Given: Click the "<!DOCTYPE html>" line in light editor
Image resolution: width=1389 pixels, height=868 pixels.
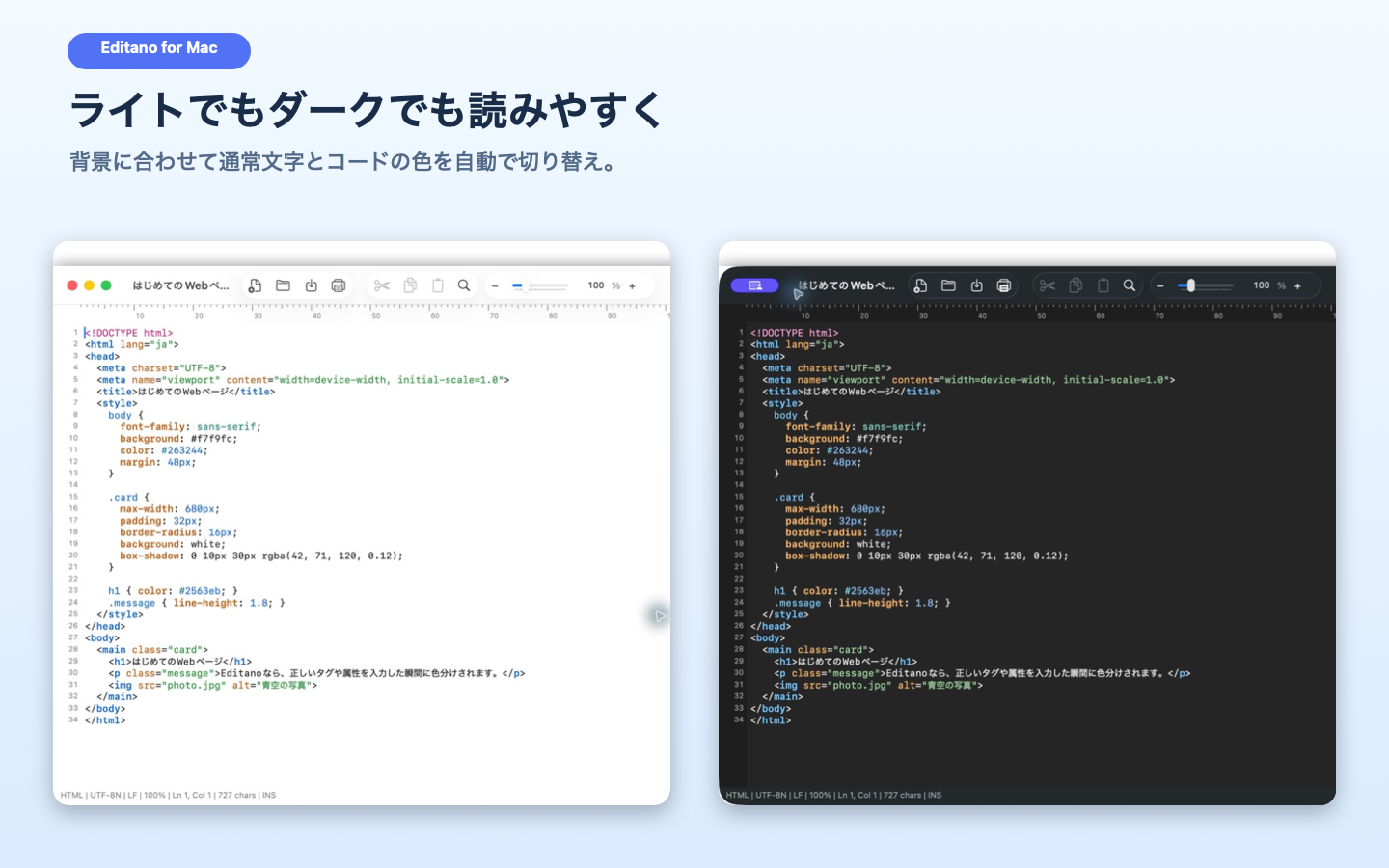Looking at the screenshot, I should 129,333.
